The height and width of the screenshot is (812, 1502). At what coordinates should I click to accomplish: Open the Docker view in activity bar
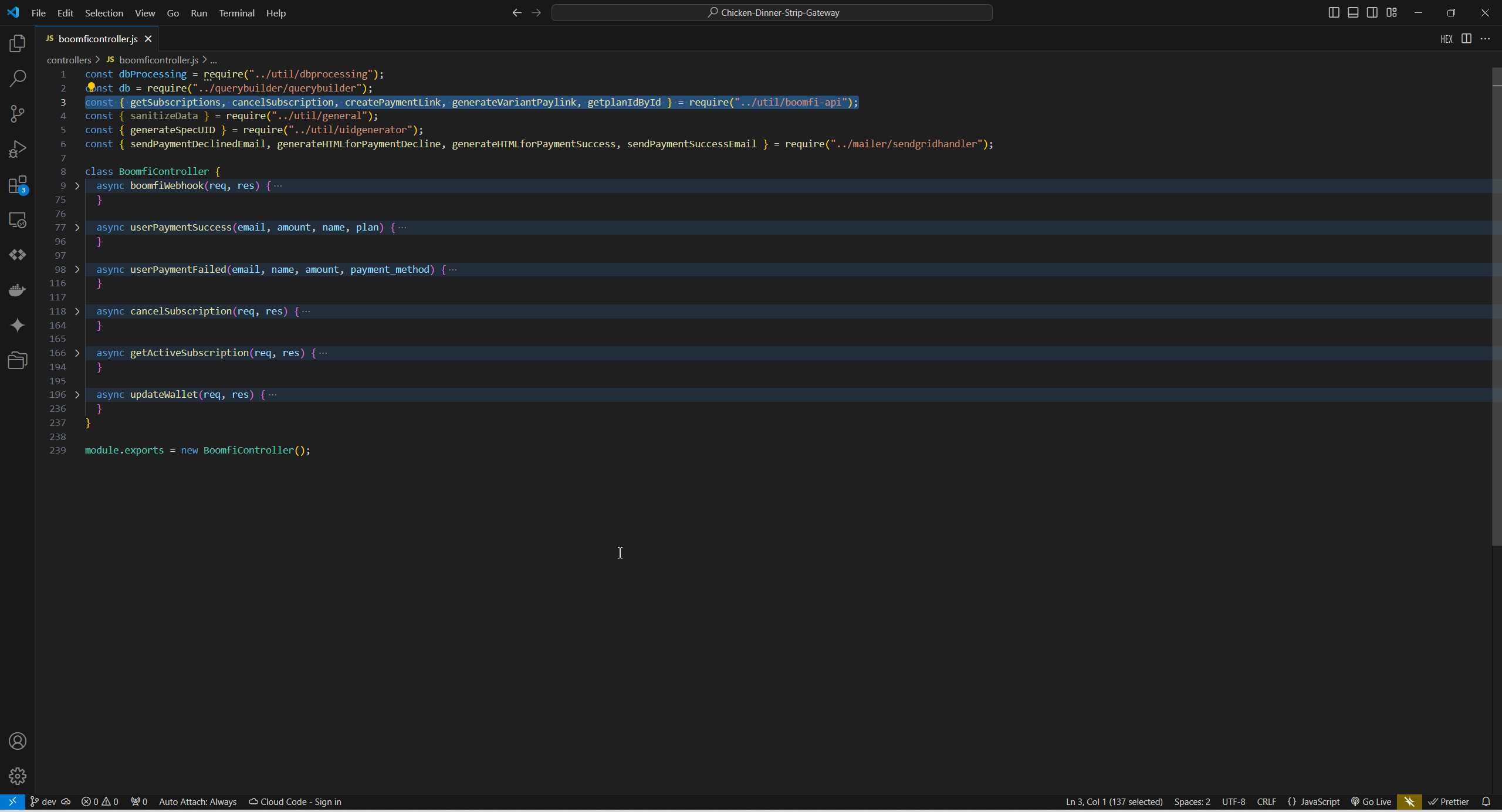(18, 290)
